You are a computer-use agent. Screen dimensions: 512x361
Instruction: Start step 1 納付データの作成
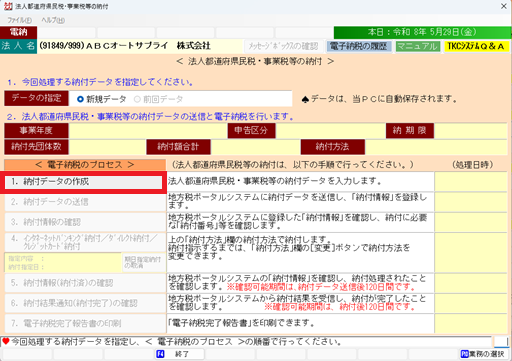(x=83, y=182)
